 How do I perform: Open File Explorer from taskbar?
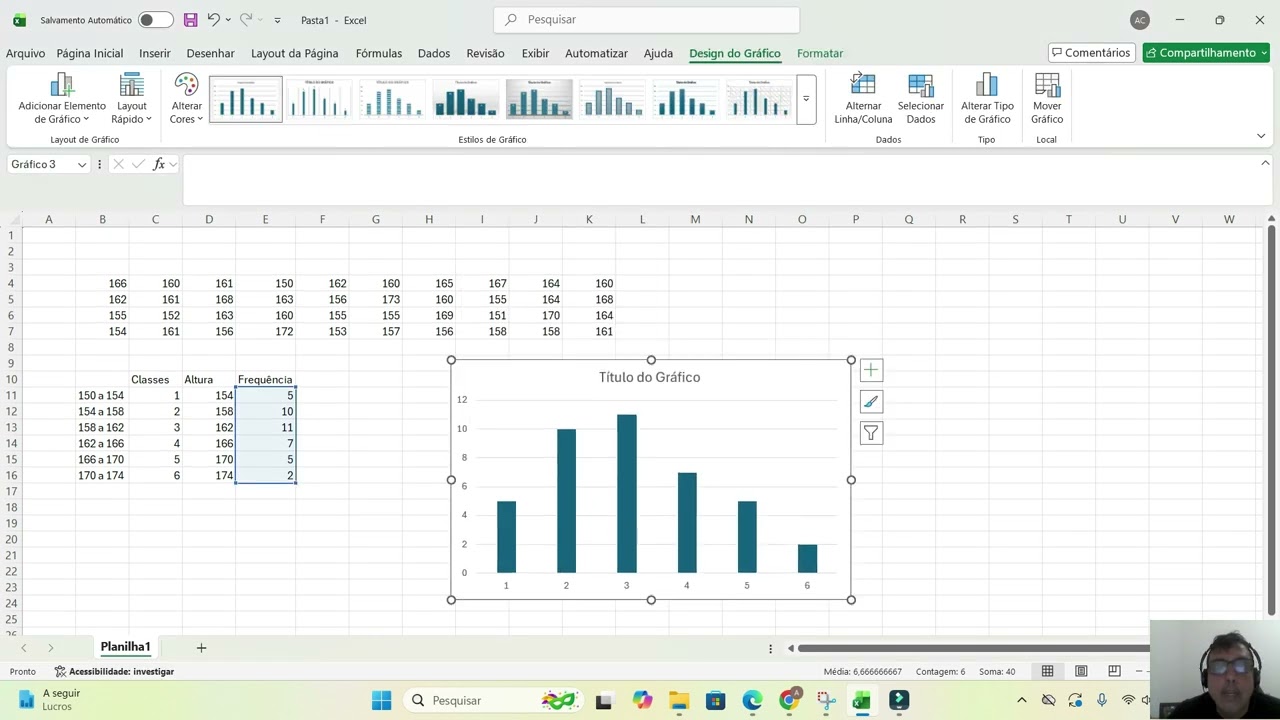679,700
